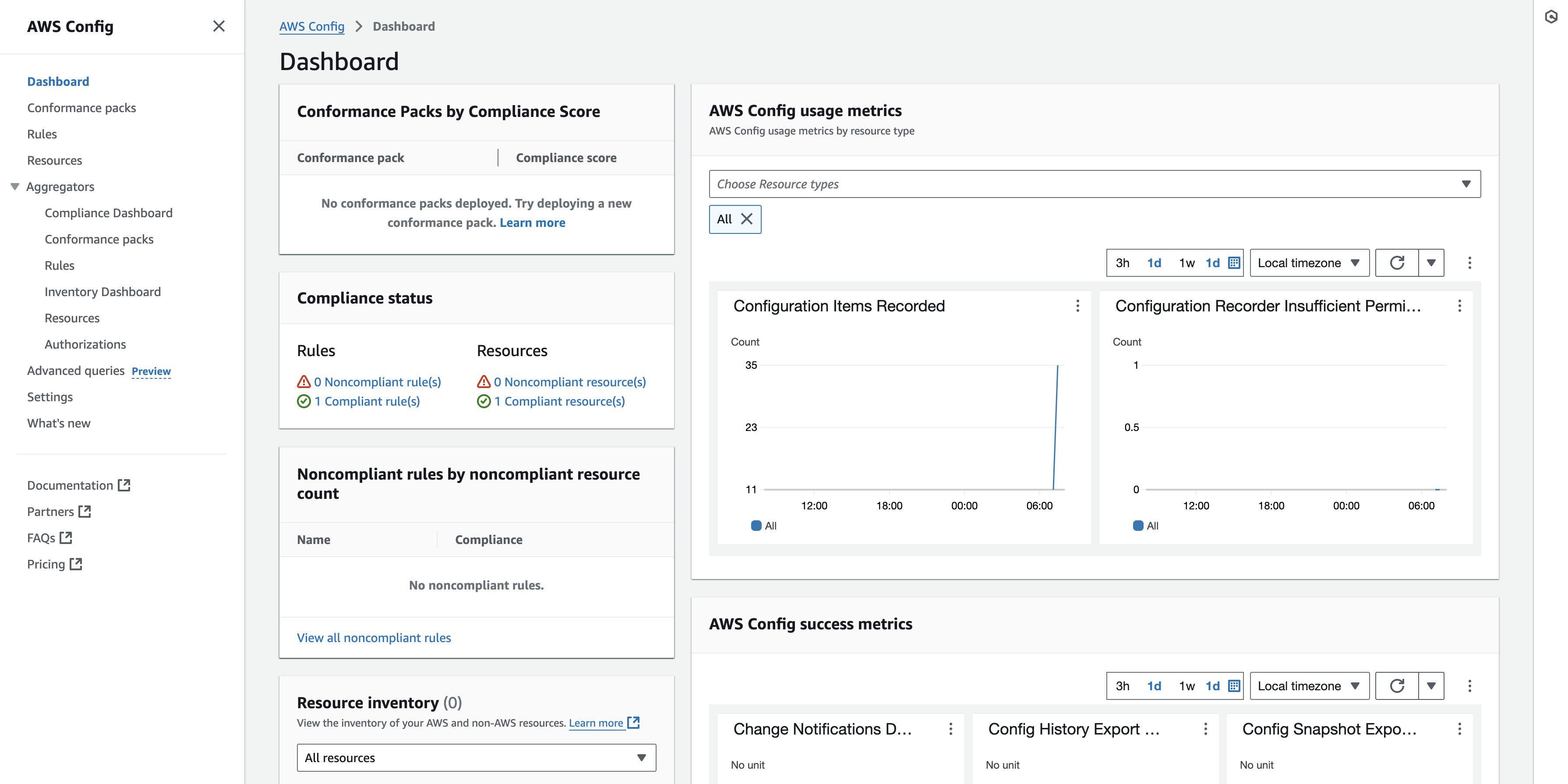
Task: Open 0 Noncompliant resource(s) link
Action: point(570,381)
